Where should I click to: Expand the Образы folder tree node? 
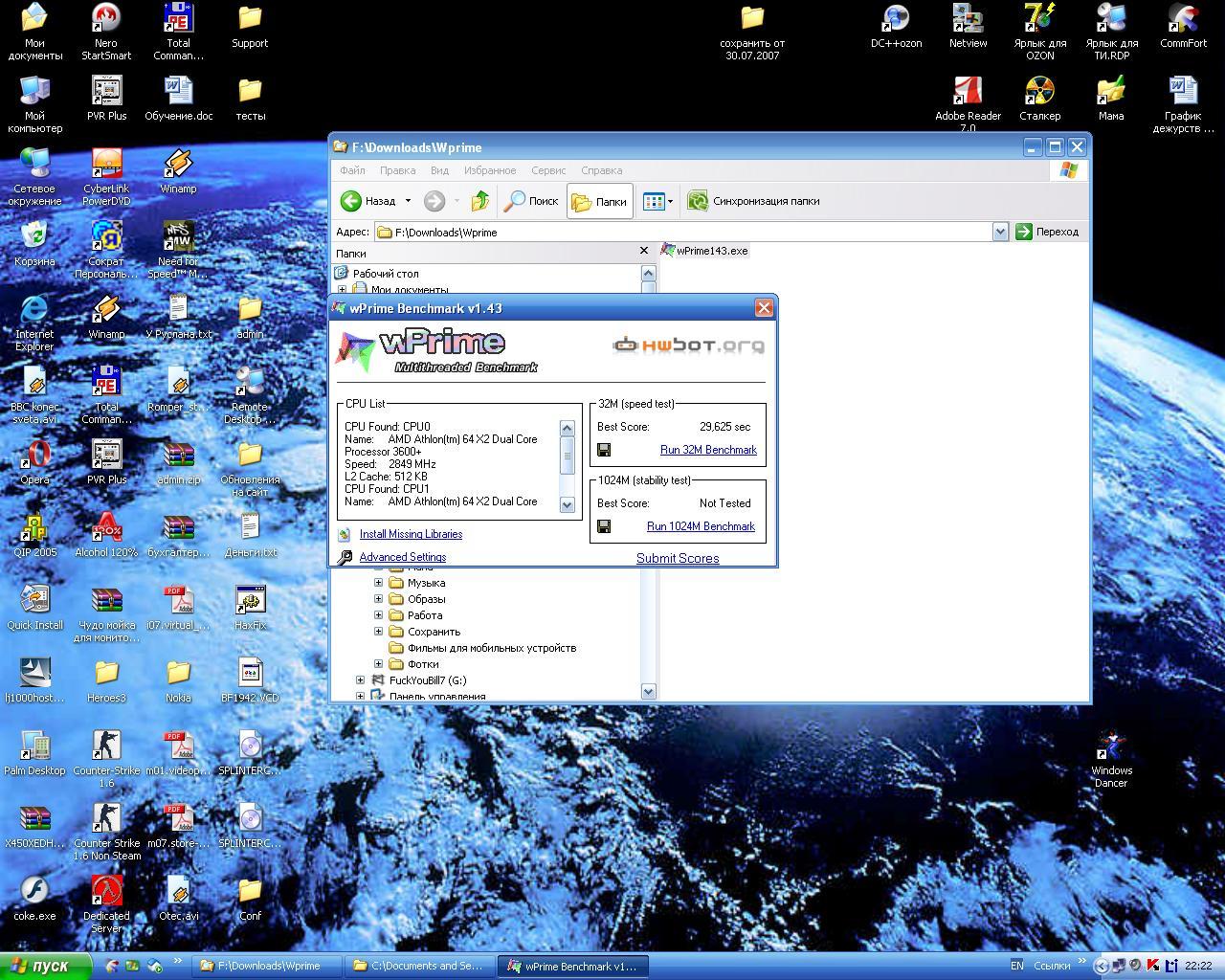coord(378,599)
